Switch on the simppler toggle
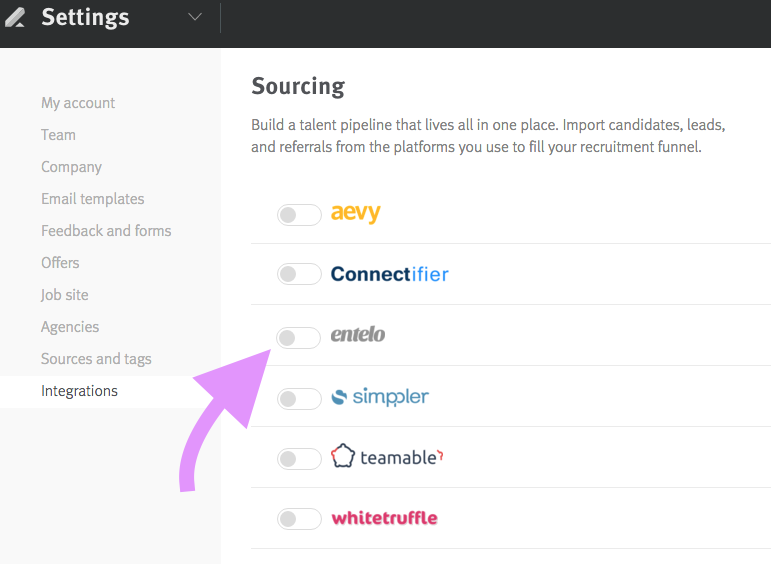The image size is (771, 564). 299,399
